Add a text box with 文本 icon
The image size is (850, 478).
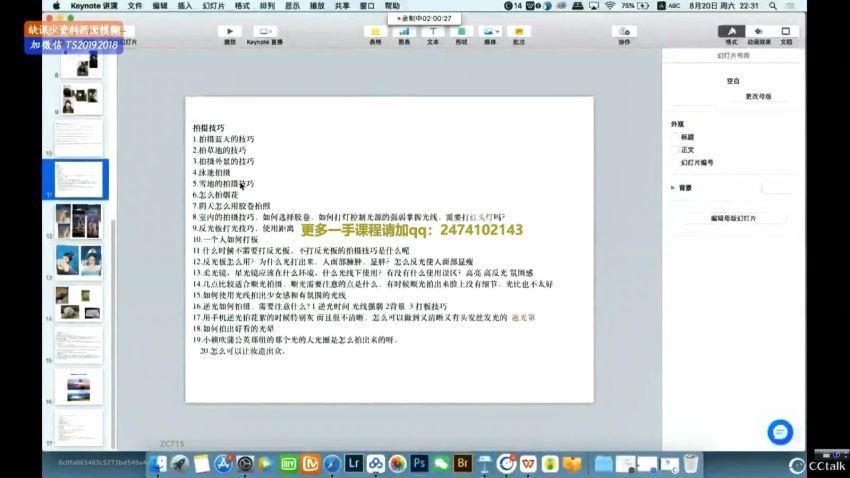[433, 31]
